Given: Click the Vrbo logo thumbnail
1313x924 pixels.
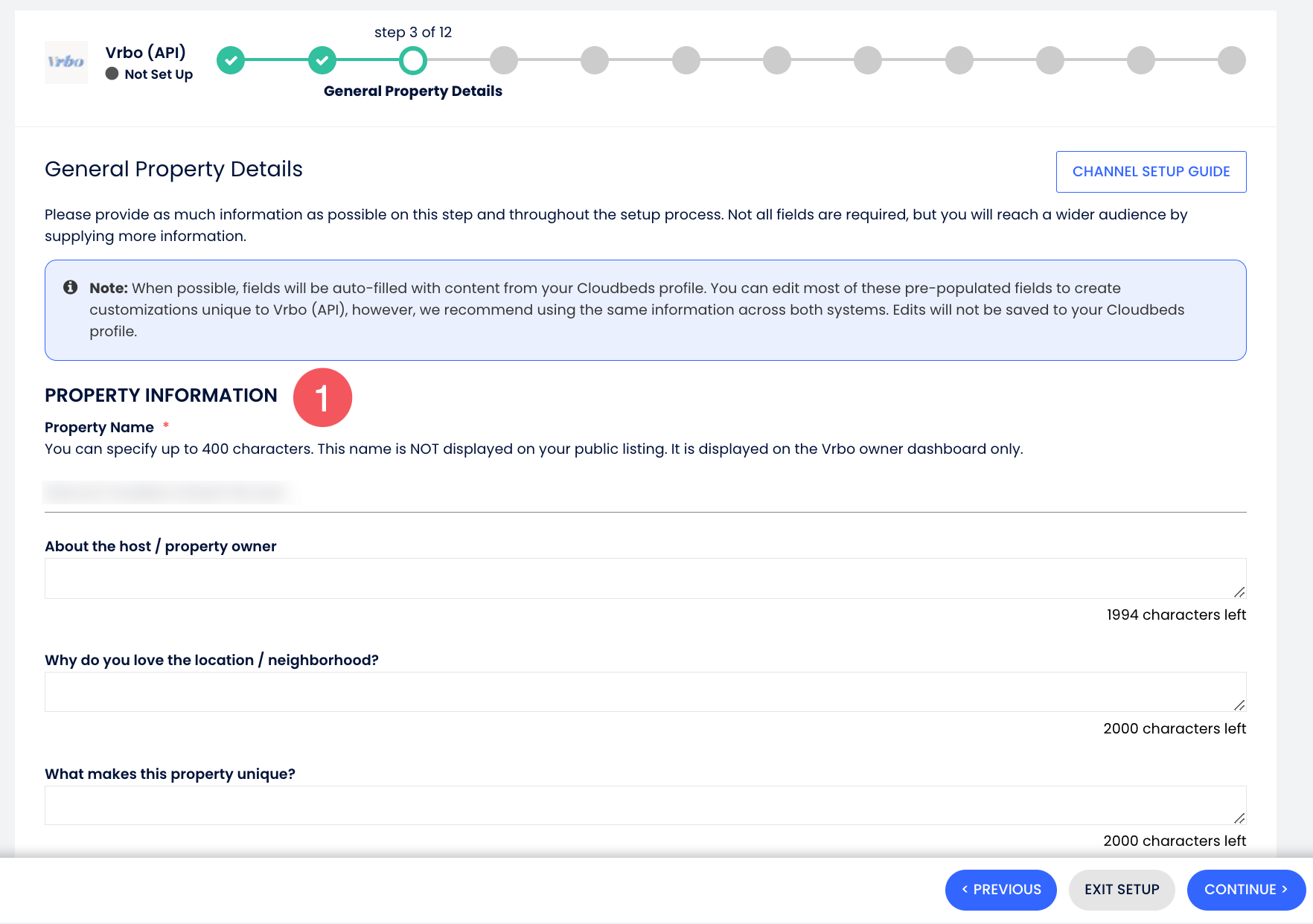Looking at the screenshot, I should [66, 62].
